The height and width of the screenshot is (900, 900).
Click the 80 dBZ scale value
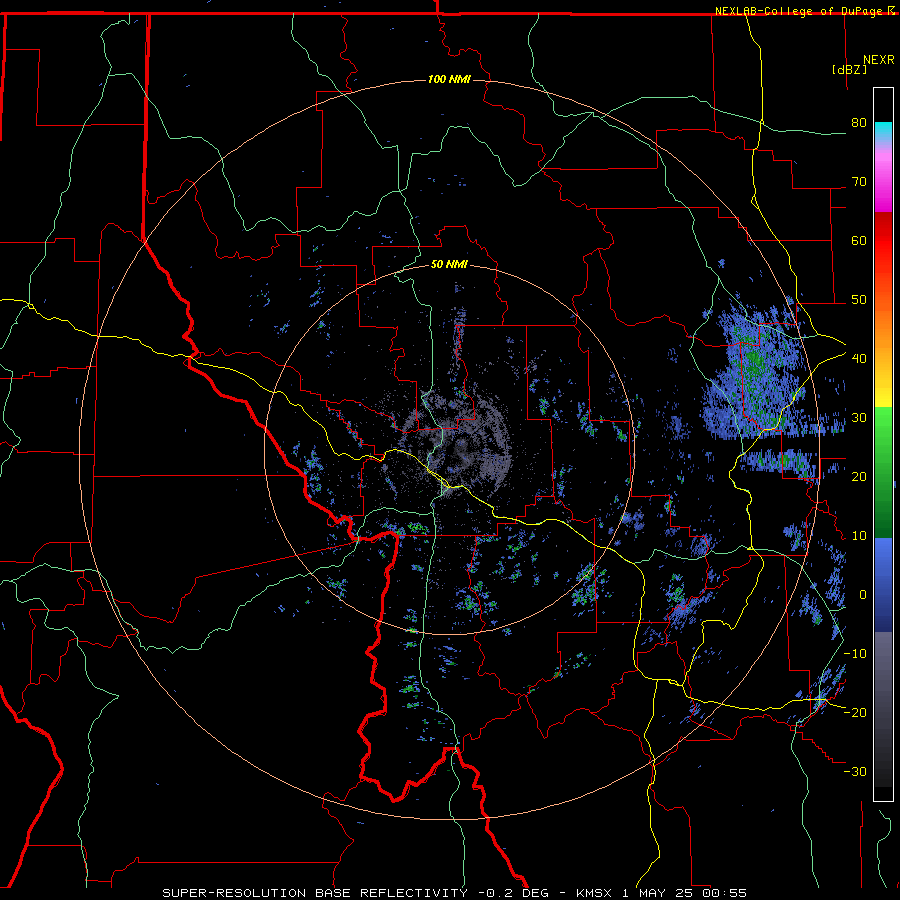(x=859, y=123)
